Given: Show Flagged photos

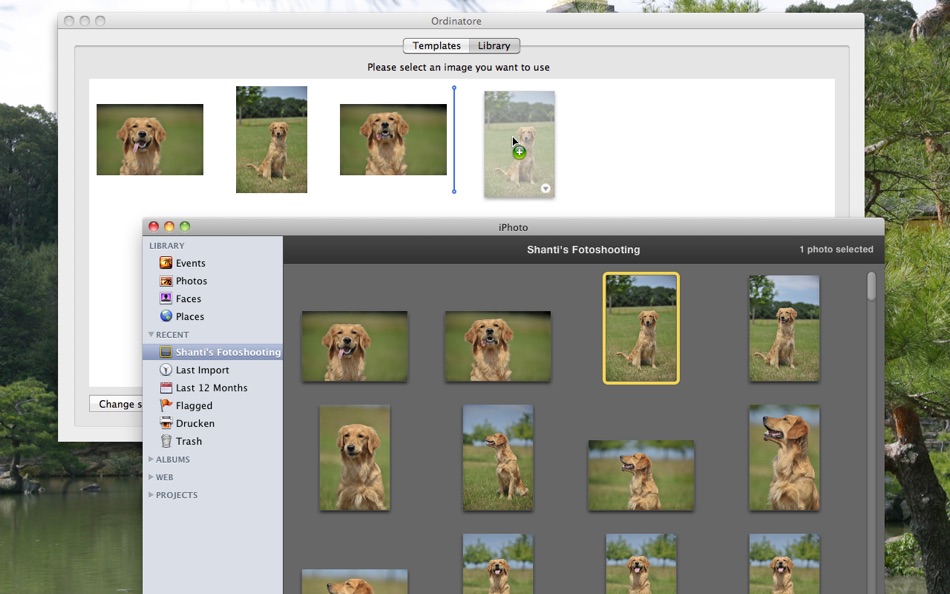Looking at the screenshot, I should point(185,405).
